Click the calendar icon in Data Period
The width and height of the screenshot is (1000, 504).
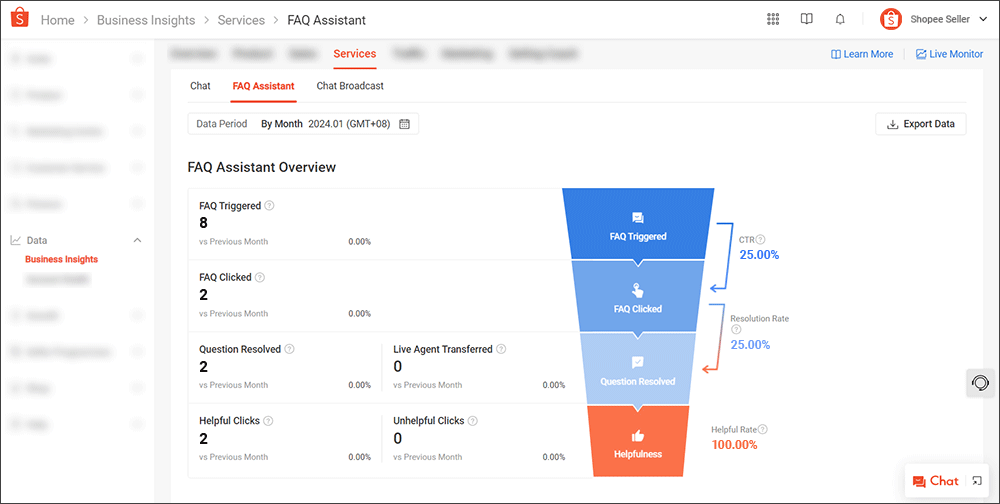coord(404,124)
